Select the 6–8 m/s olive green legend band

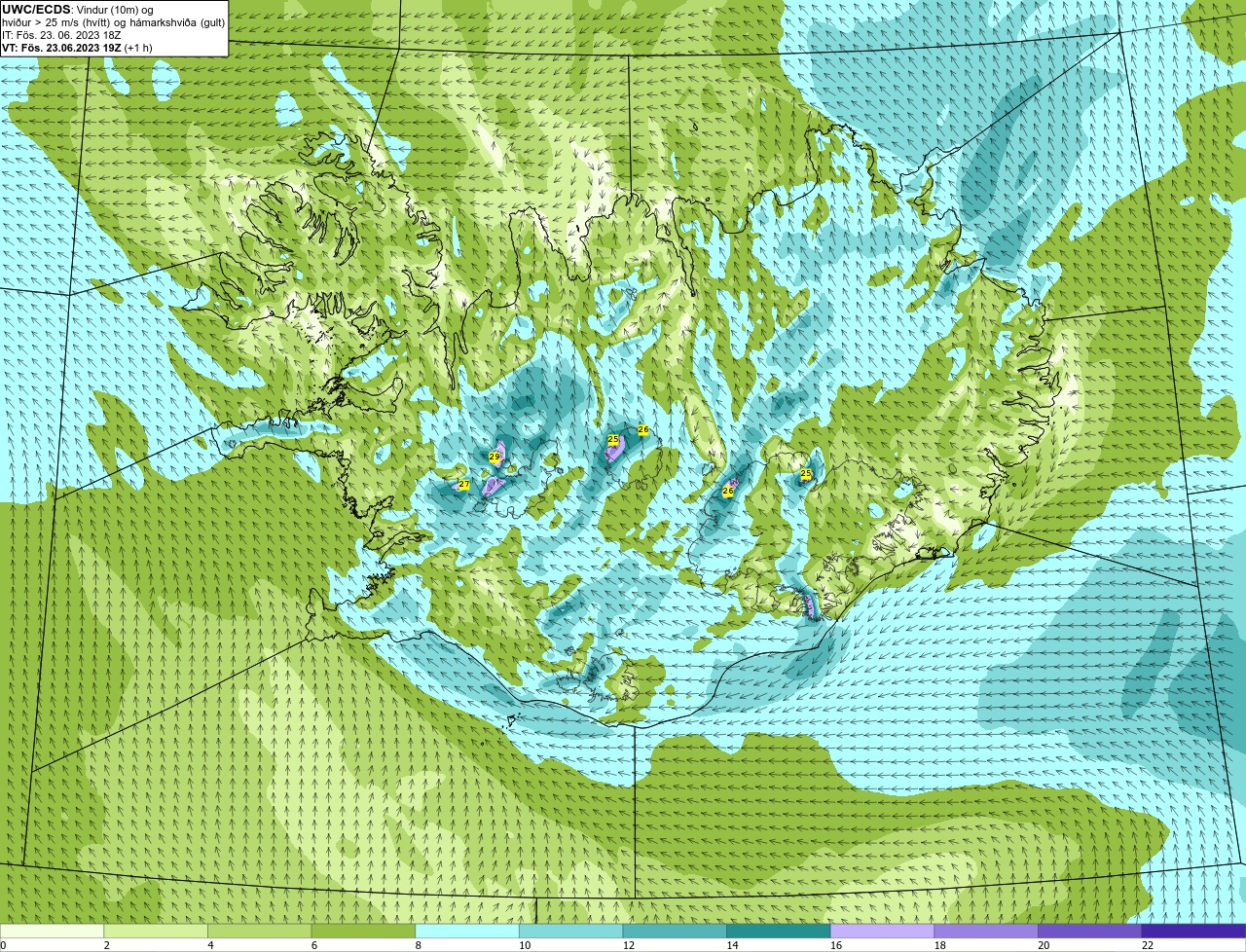(x=363, y=931)
